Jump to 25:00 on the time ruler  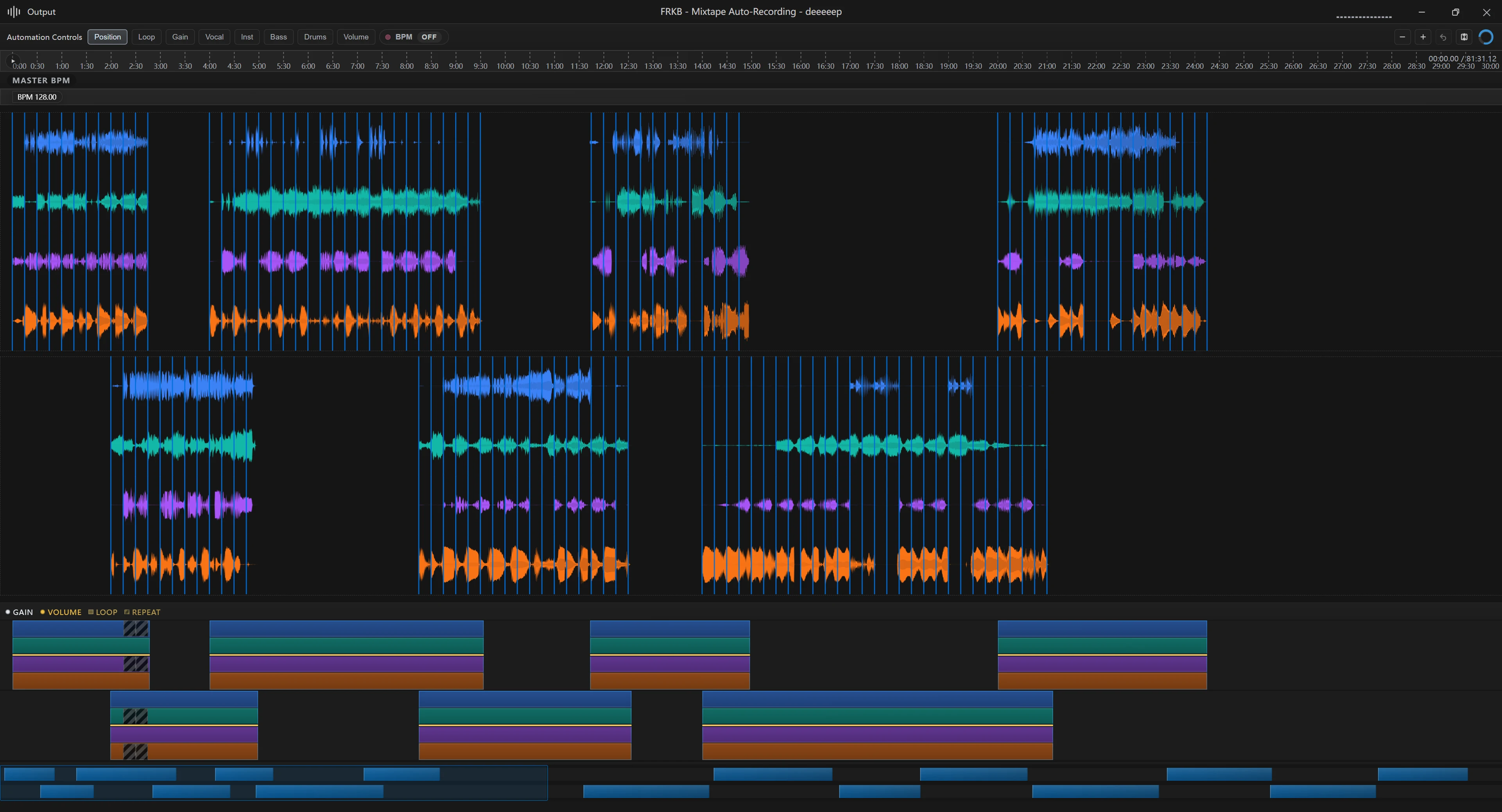click(x=1244, y=66)
